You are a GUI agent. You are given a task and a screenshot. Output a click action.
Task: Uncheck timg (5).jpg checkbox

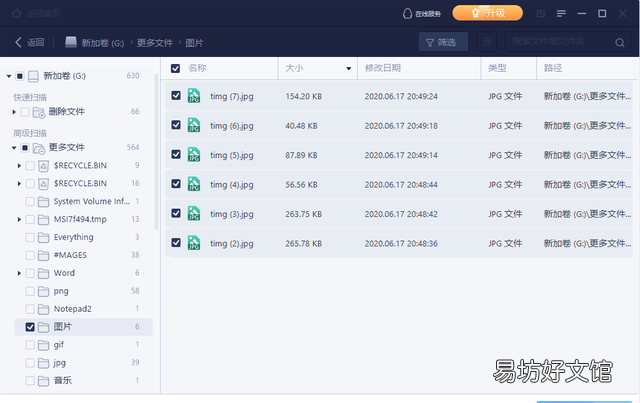point(176,154)
